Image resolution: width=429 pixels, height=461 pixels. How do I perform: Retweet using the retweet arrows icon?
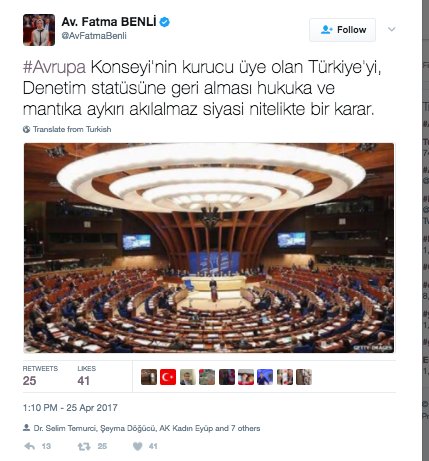(x=84, y=446)
